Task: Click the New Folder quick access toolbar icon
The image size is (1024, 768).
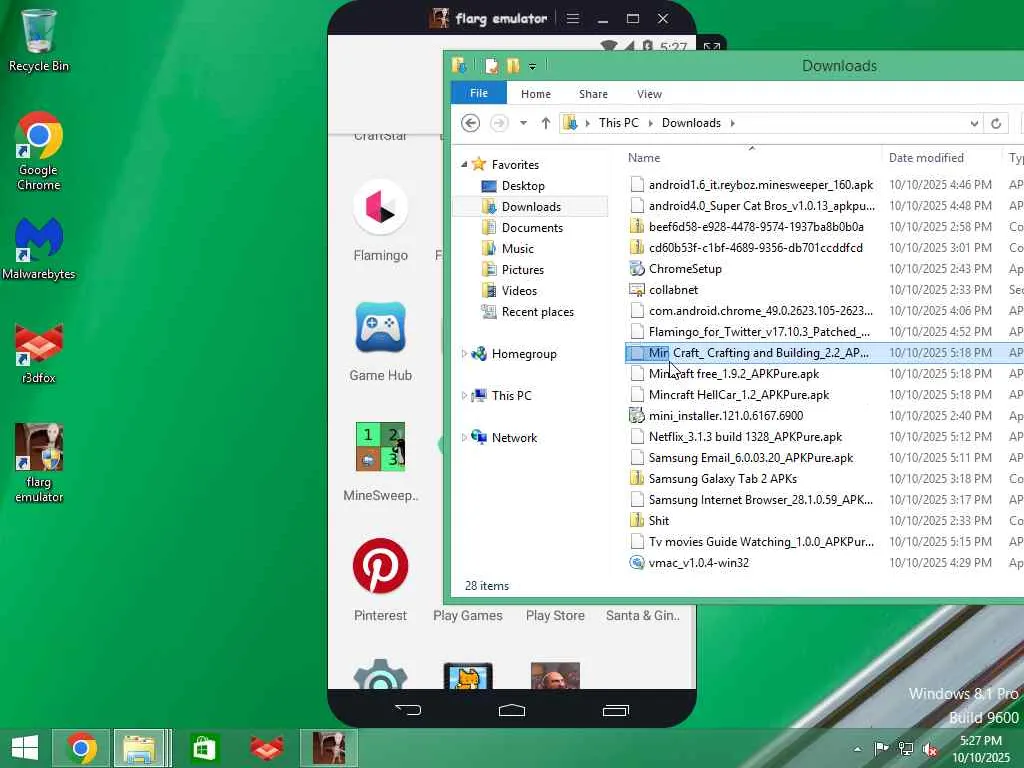Action: tap(513, 66)
